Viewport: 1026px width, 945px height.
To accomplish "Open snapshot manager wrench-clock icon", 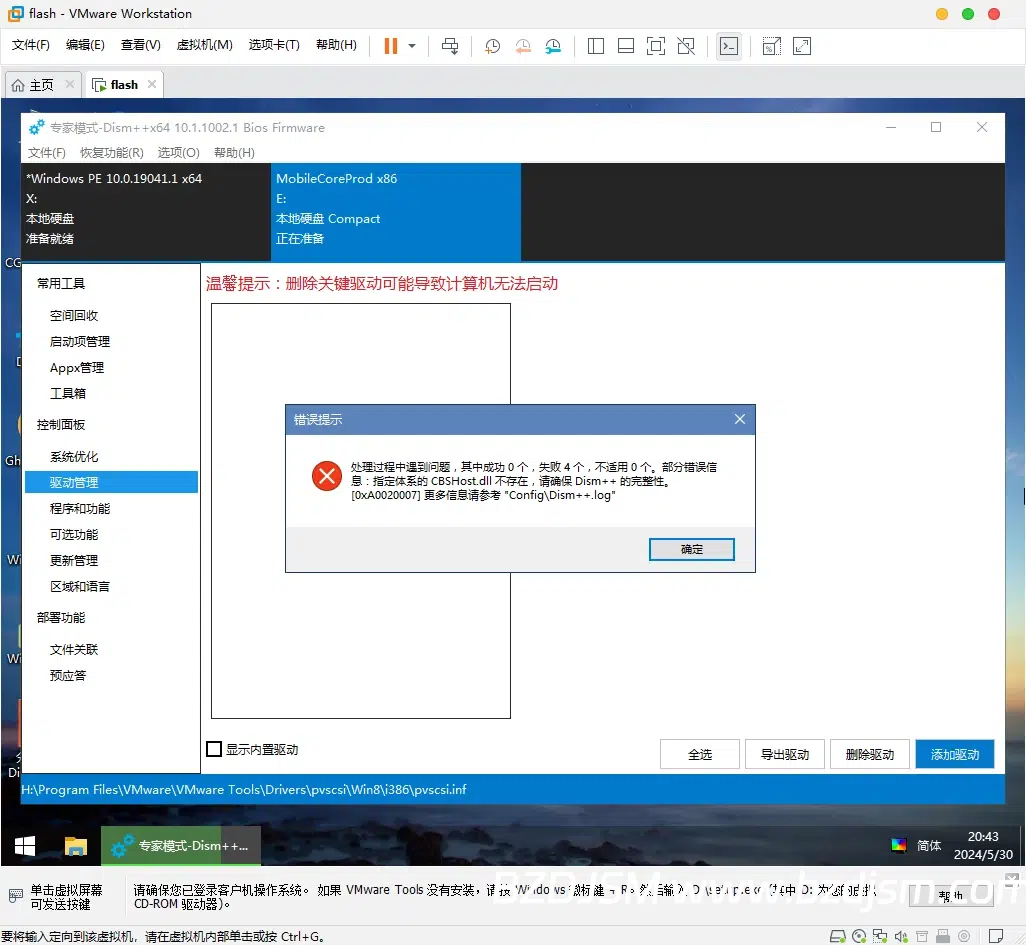I will pos(553,46).
